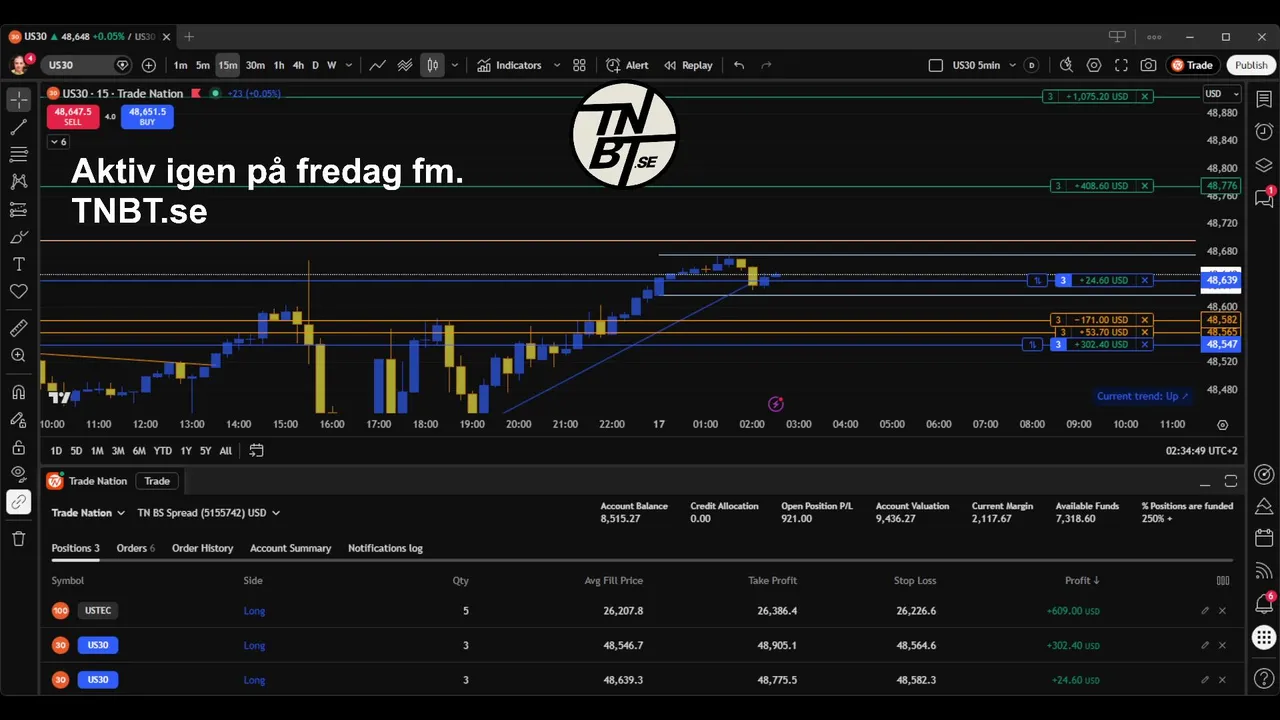Reverse the +302.40 USD position
Screen dimensions: 1280x720
(x=1034, y=345)
